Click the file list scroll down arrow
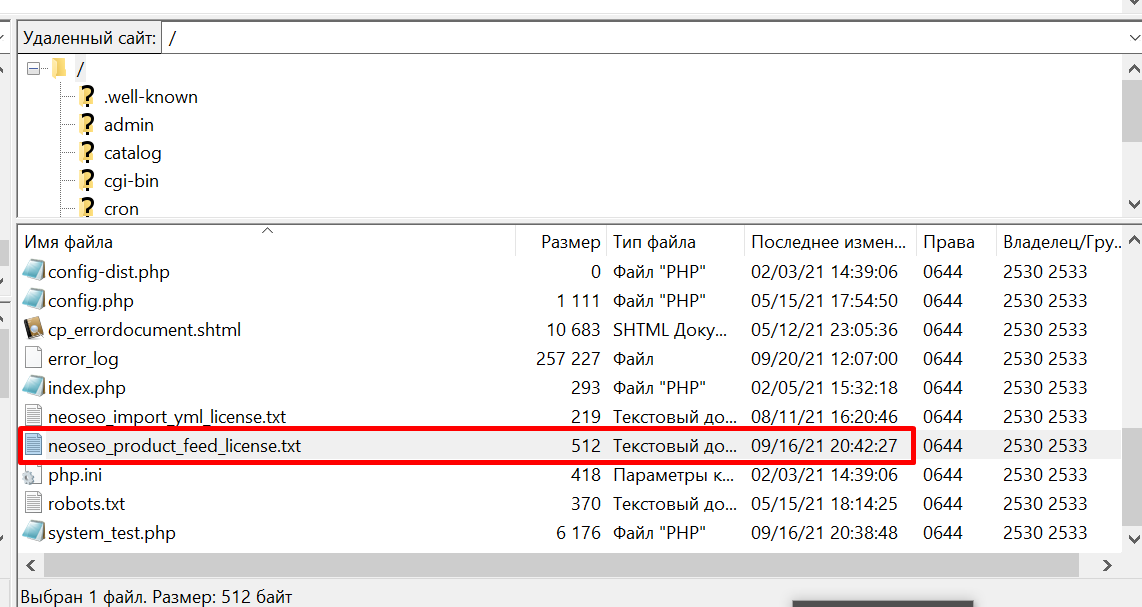Image resolution: width=1142 pixels, height=607 pixels. (1133, 539)
